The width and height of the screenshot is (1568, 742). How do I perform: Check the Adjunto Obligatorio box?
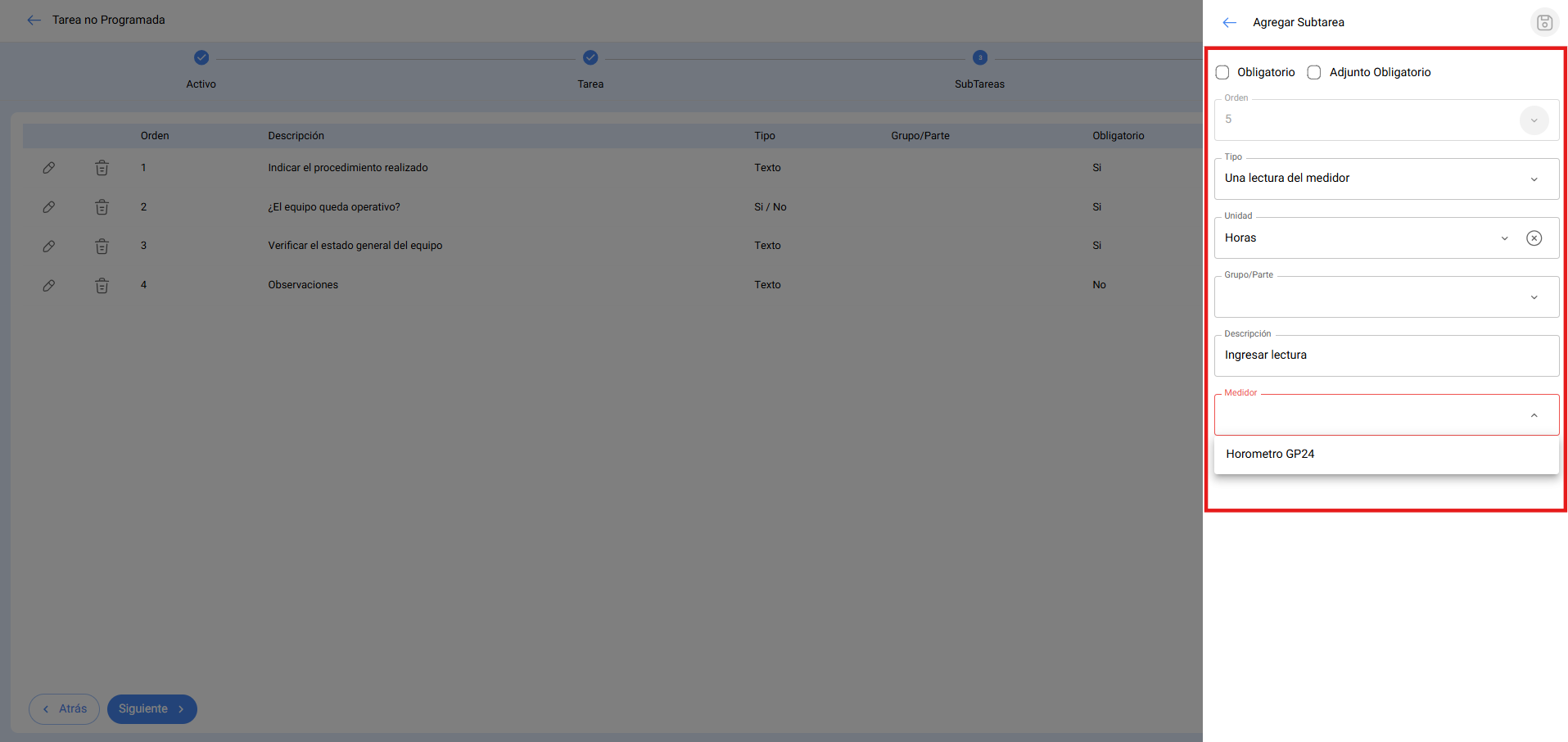click(x=1314, y=73)
